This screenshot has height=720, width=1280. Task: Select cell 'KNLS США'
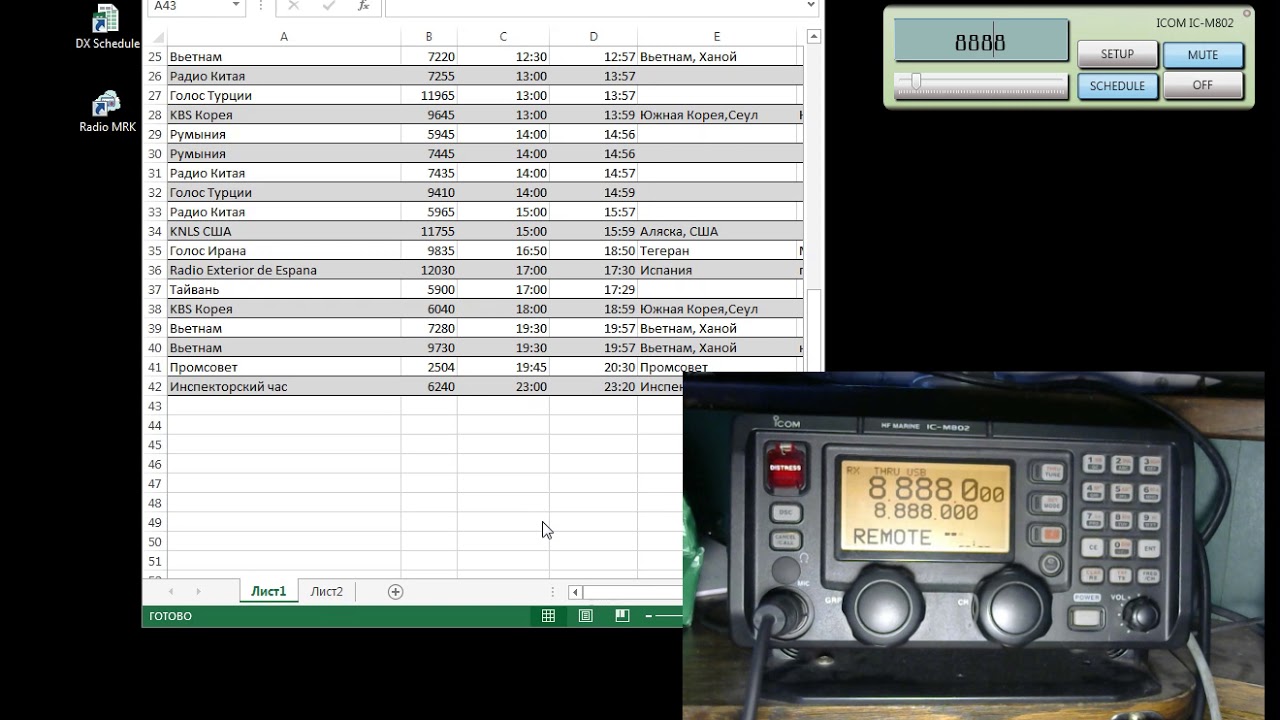pyautogui.click(x=284, y=231)
